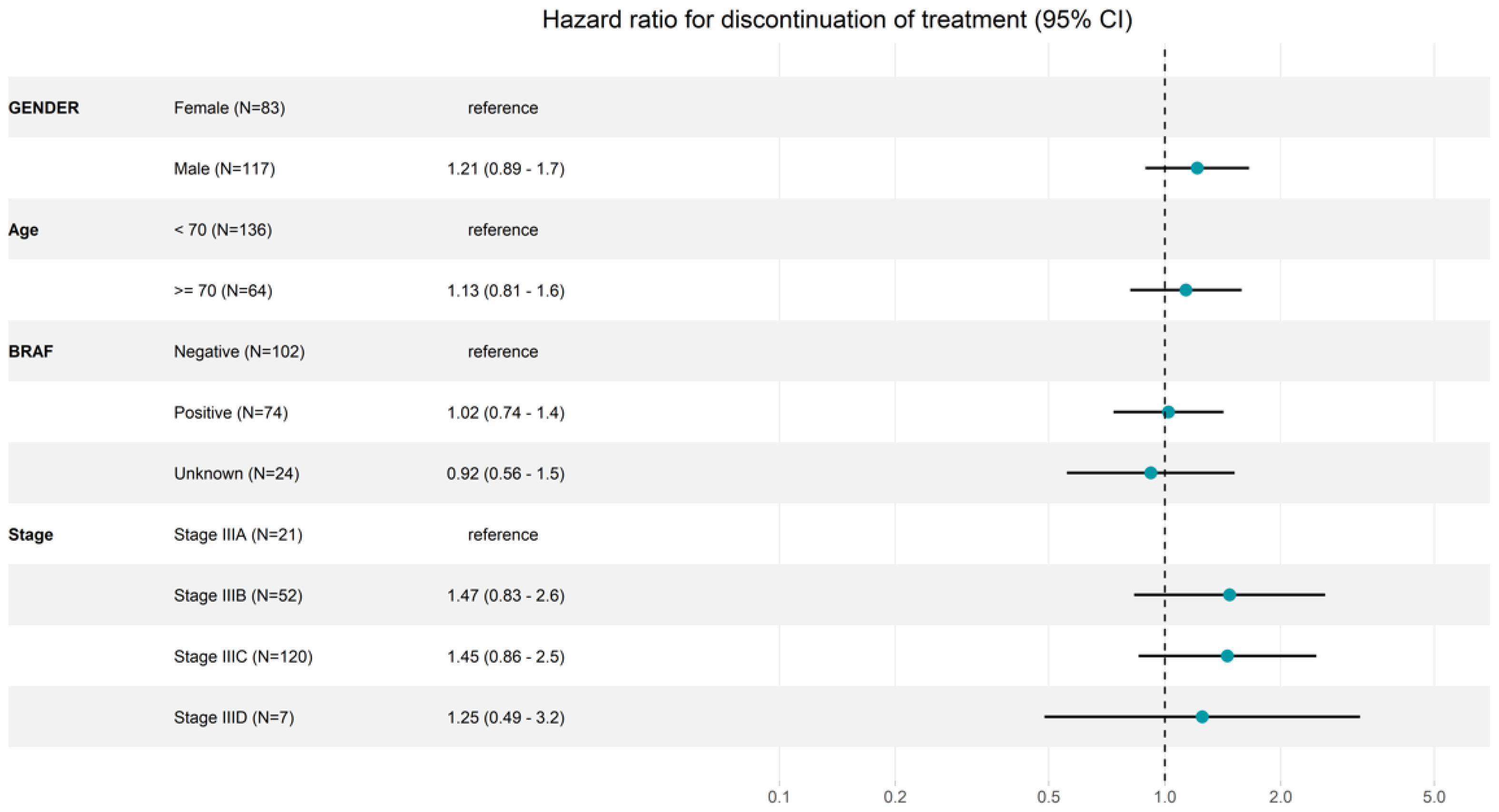Select the 5.0 axis tick label

pos(1434,796)
